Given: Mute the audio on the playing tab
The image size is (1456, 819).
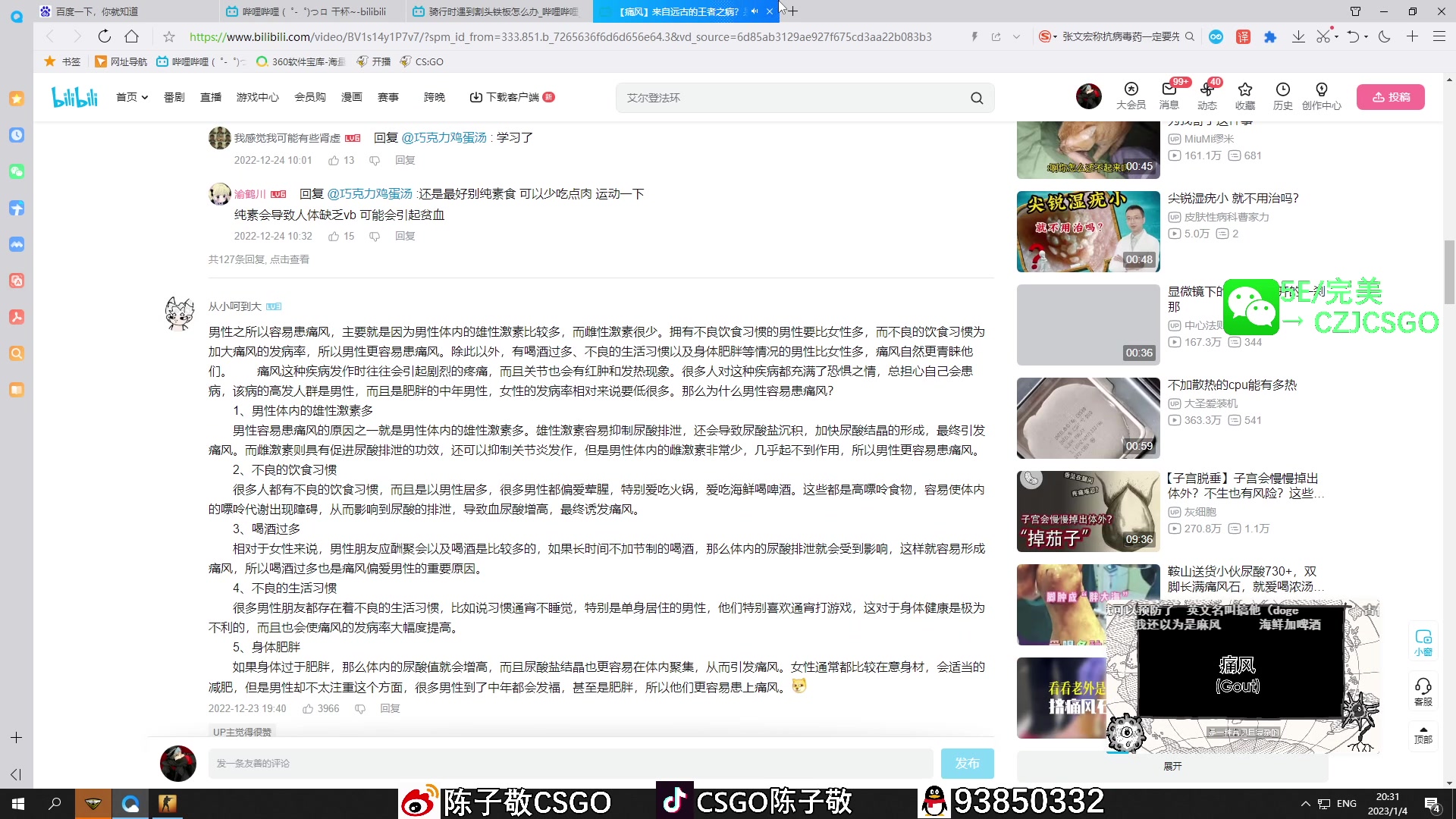Looking at the screenshot, I should click(755, 11).
